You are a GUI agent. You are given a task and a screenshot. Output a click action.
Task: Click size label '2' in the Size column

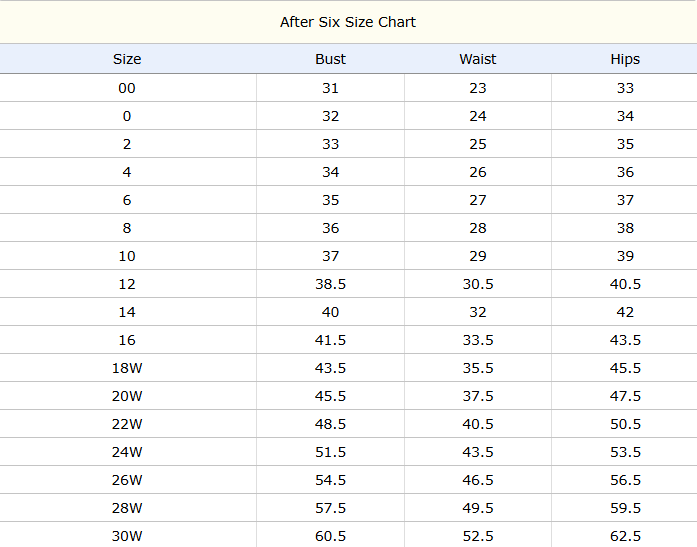click(x=127, y=144)
